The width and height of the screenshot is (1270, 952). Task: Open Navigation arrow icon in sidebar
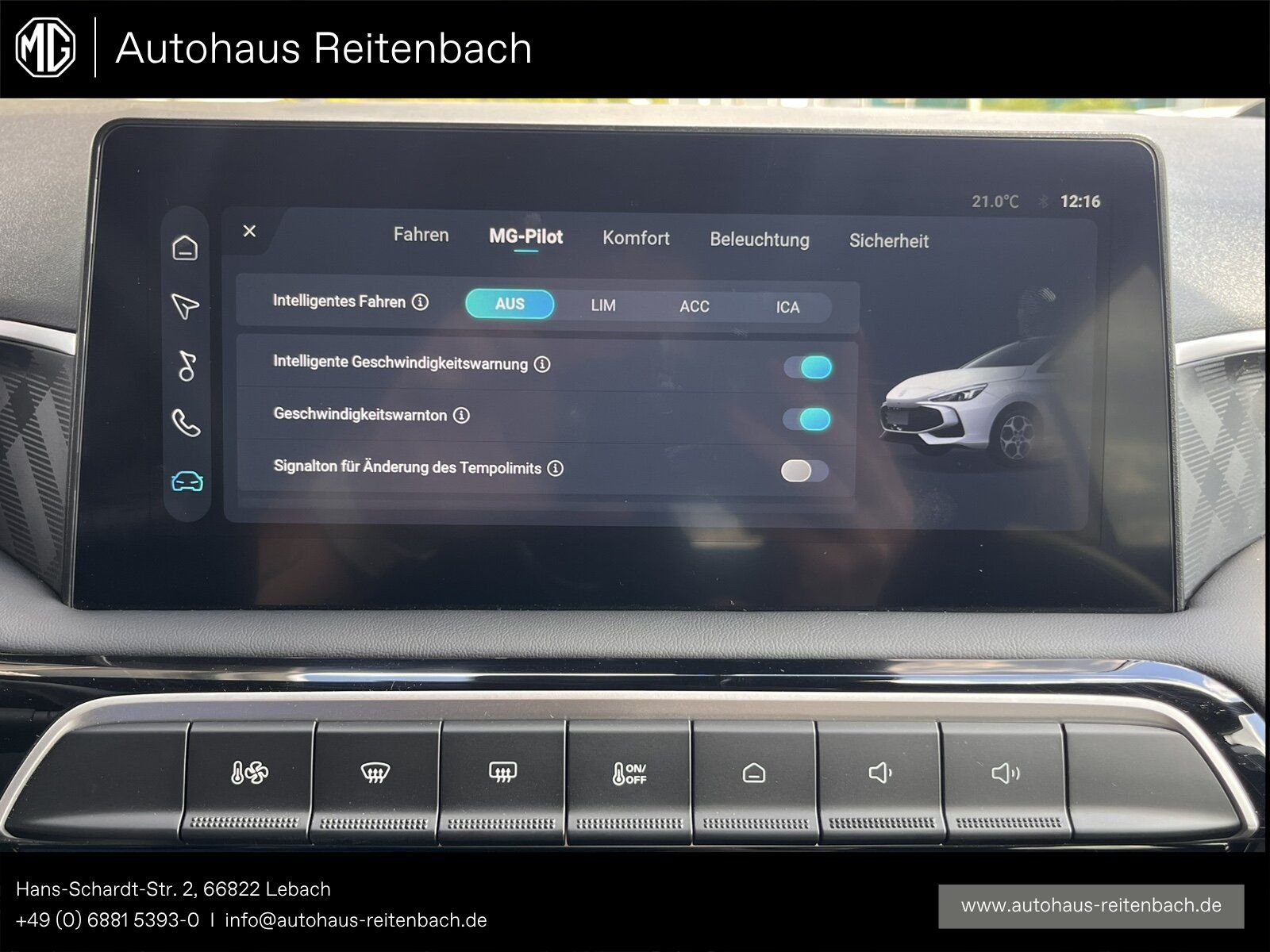click(x=185, y=306)
